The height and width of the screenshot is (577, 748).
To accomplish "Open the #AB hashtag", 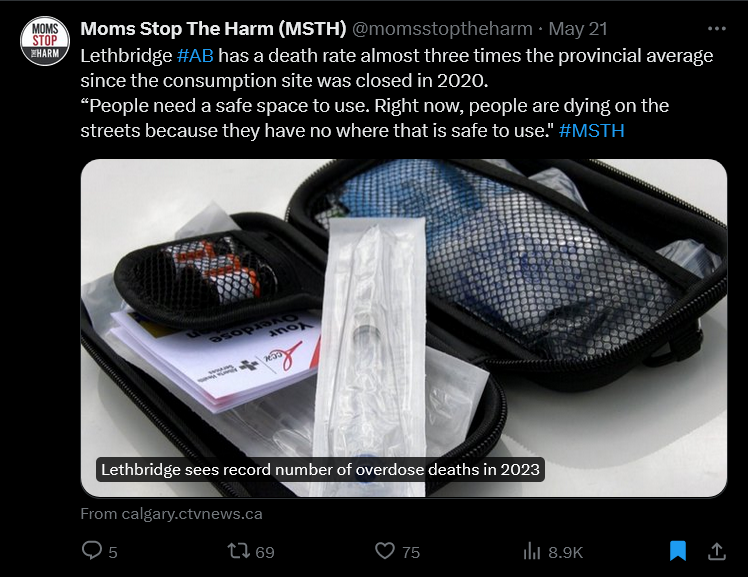I will pos(195,56).
